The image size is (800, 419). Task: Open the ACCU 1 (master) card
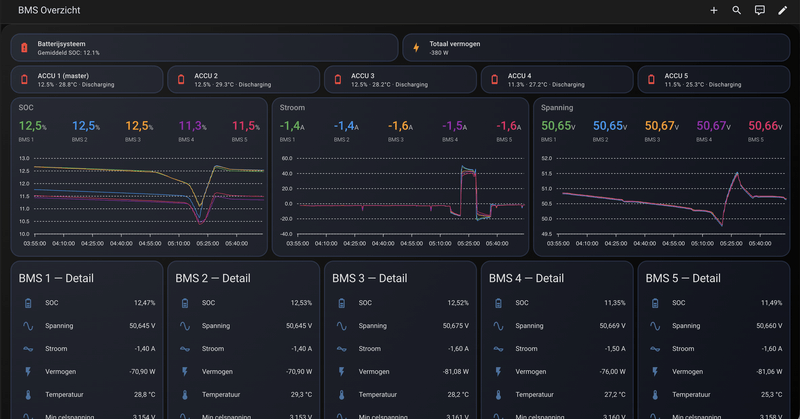click(87, 80)
